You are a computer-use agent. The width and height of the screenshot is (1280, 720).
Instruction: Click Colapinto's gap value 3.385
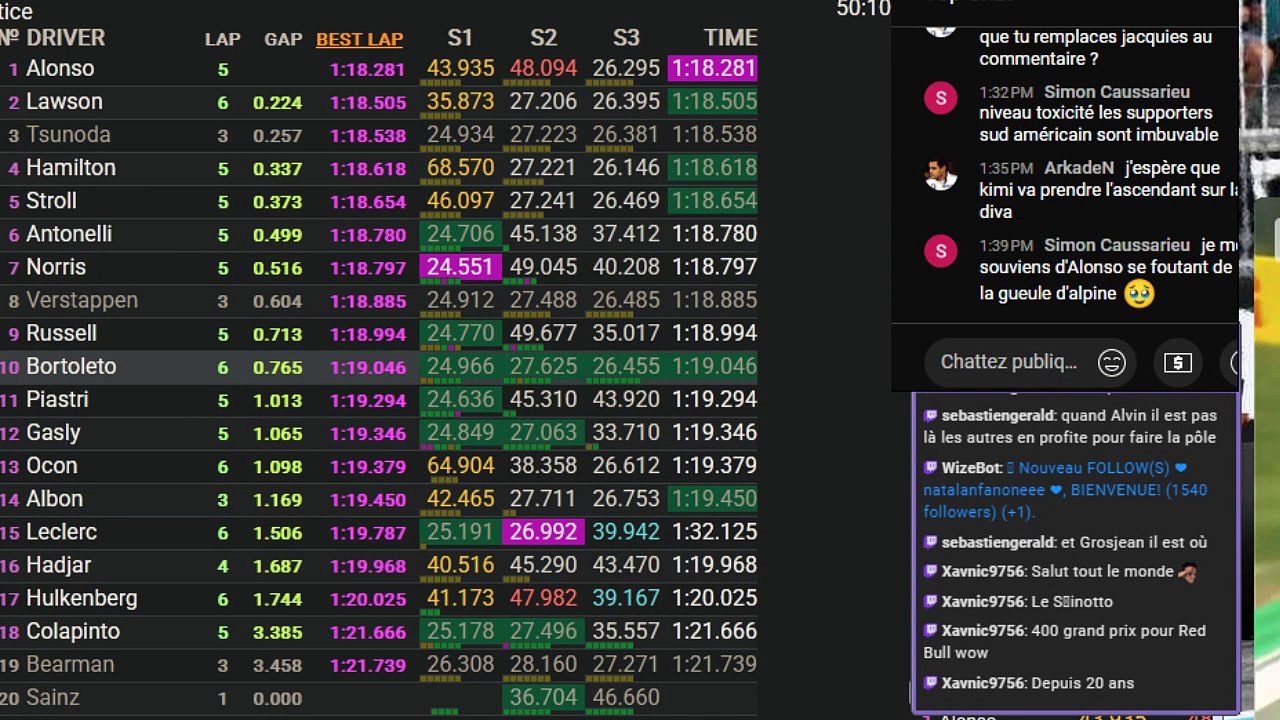click(277, 632)
